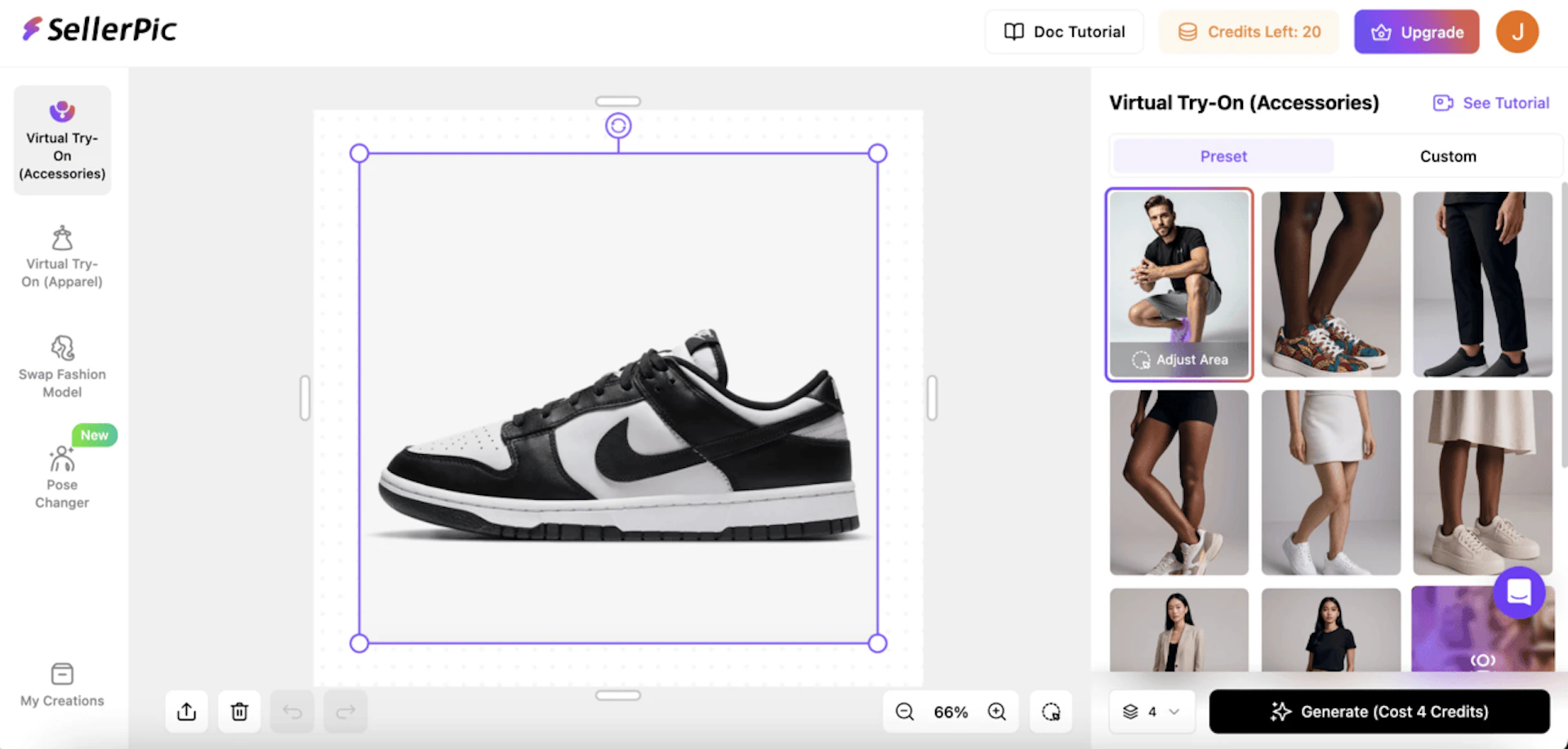This screenshot has height=749, width=1568.
Task: Click the preset panel vertical scrollbar
Action: pyautogui.click(x=1564, y=327)
